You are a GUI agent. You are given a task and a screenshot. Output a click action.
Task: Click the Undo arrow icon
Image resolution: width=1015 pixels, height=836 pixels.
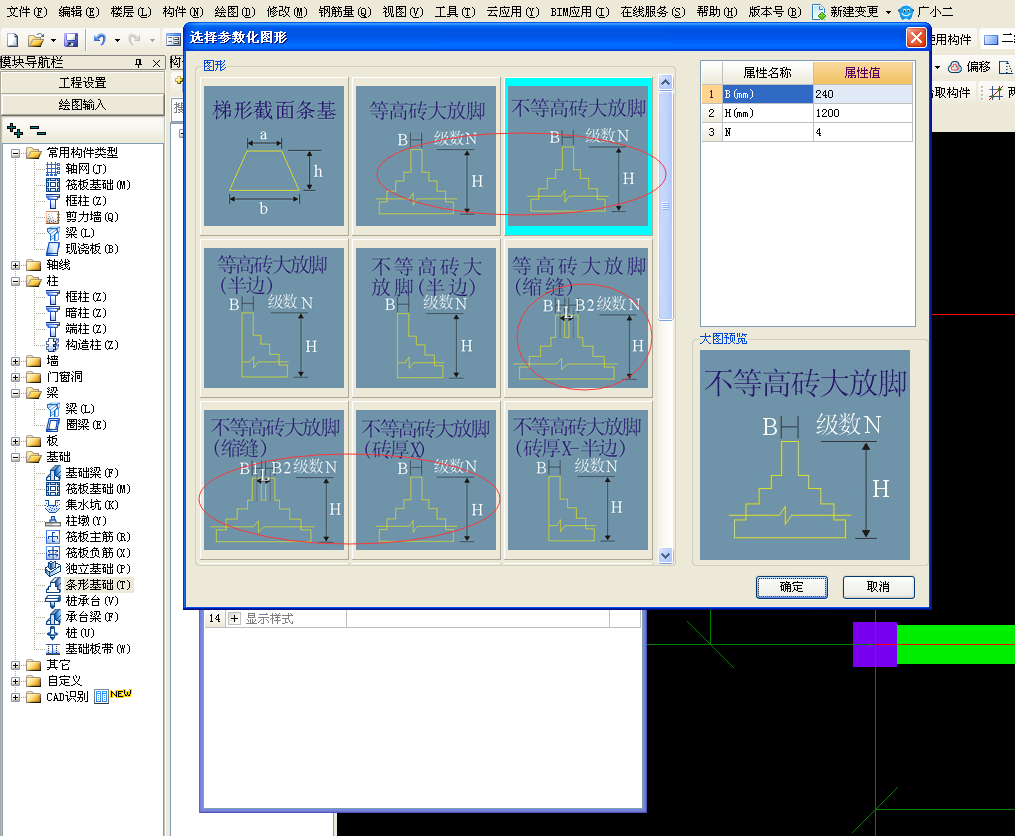click(x=100, y=40)
